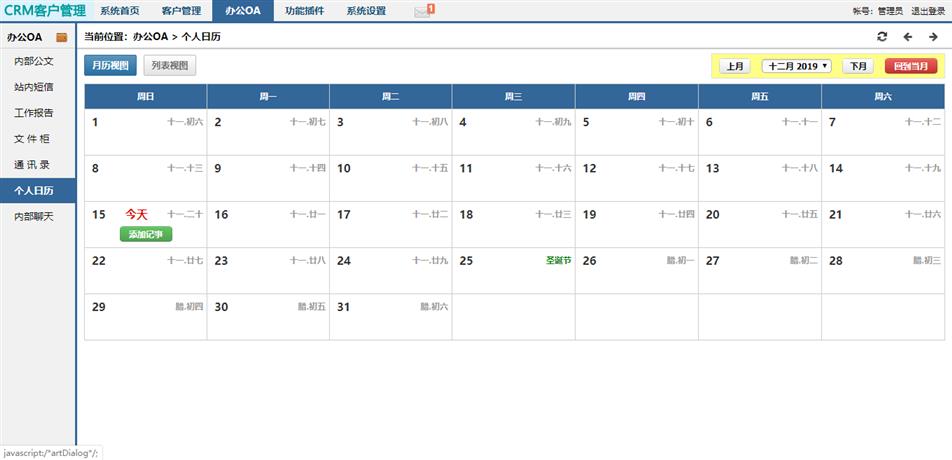Click the 管理员 account name
Viewport: 952px width, 460px height.
pyautogui.click(x=890, y=11)
